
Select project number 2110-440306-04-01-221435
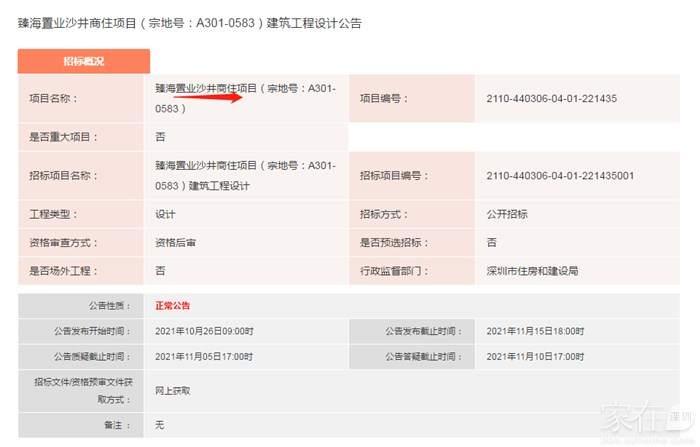[551, 98]
